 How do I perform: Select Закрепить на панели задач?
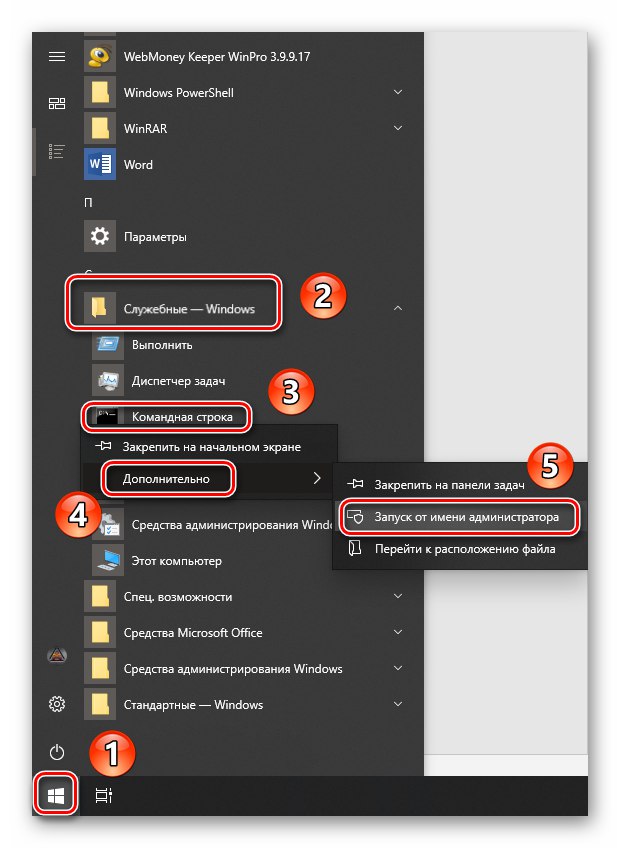460,485
